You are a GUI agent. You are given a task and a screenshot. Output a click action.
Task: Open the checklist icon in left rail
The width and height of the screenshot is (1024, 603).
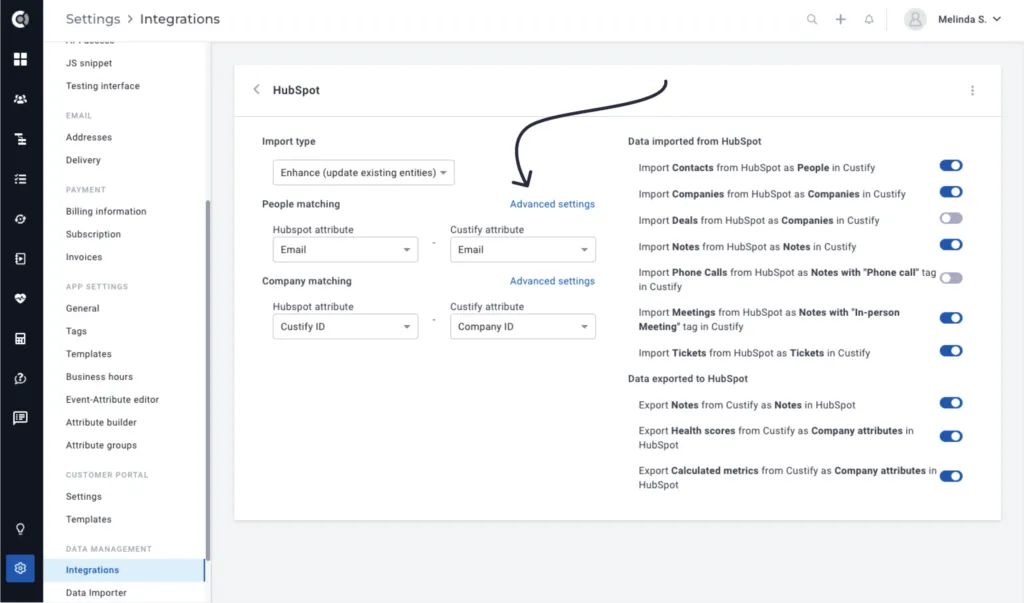coord(20,179)
